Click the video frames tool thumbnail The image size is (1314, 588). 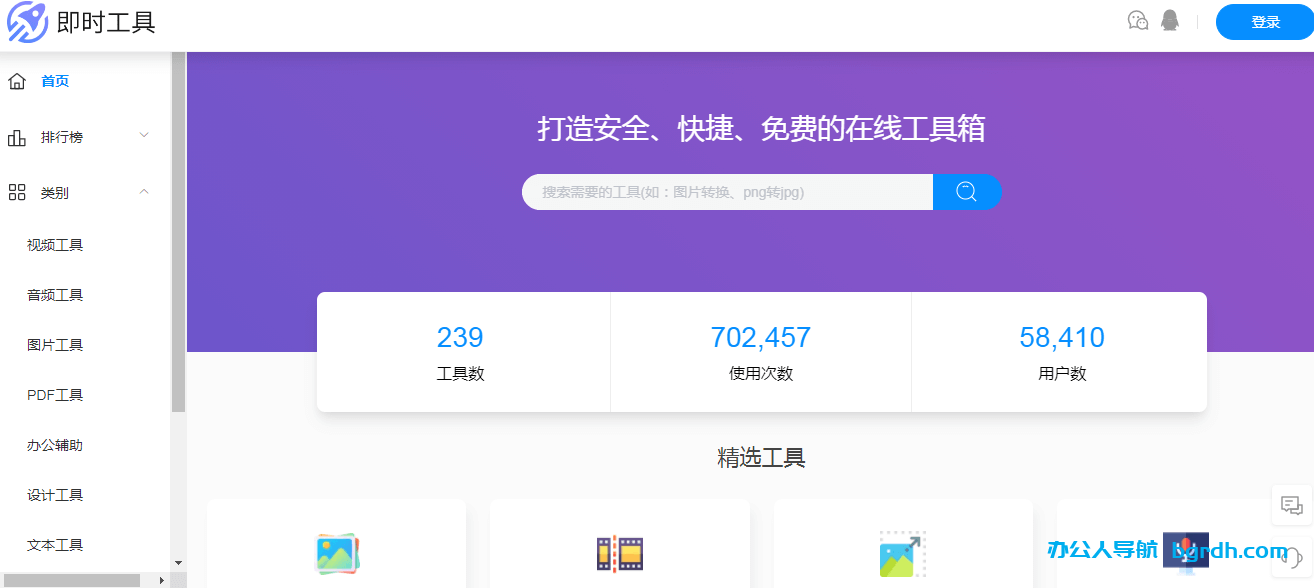619,553
